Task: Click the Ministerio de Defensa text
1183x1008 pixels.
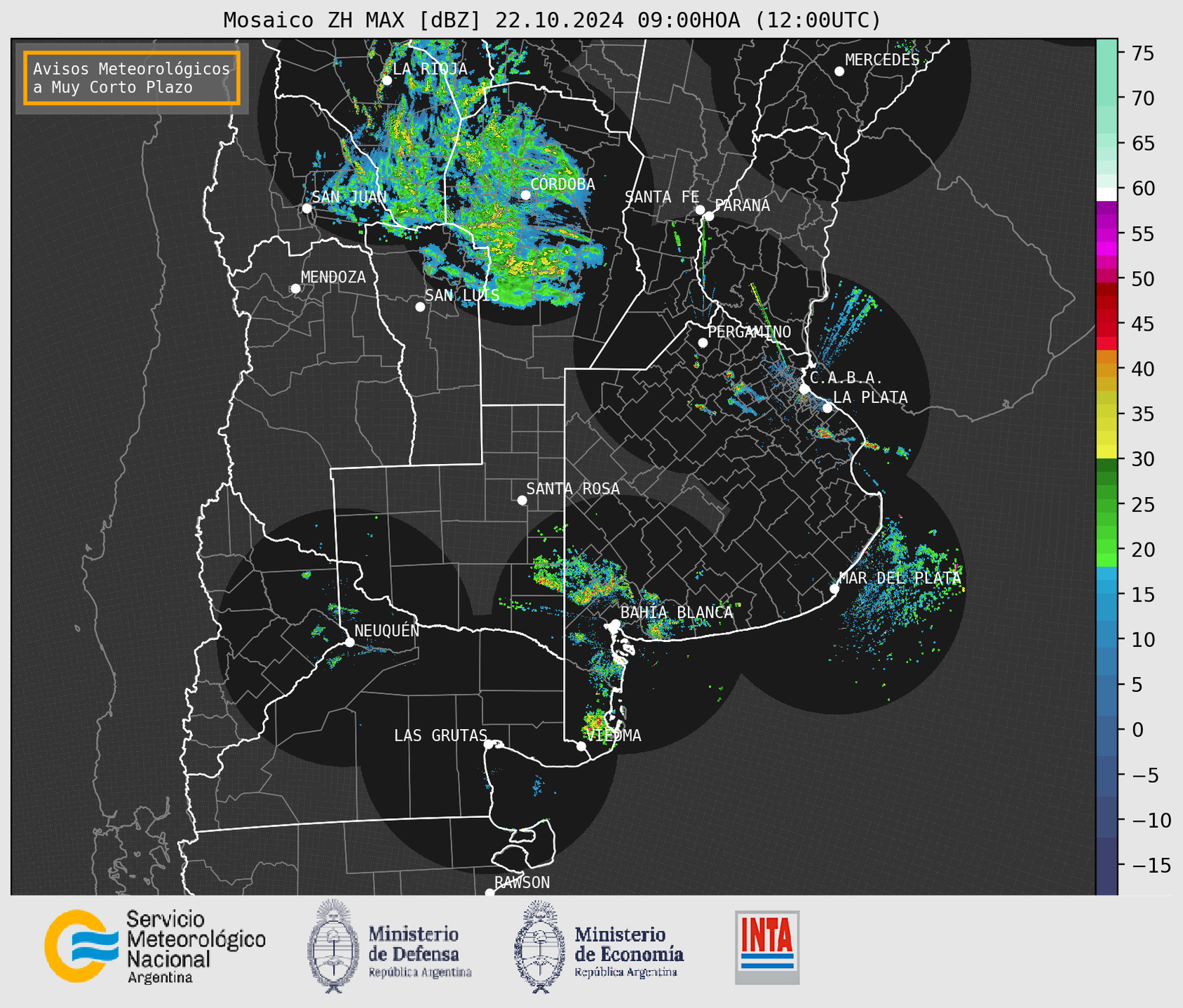Action: [419, 952]
